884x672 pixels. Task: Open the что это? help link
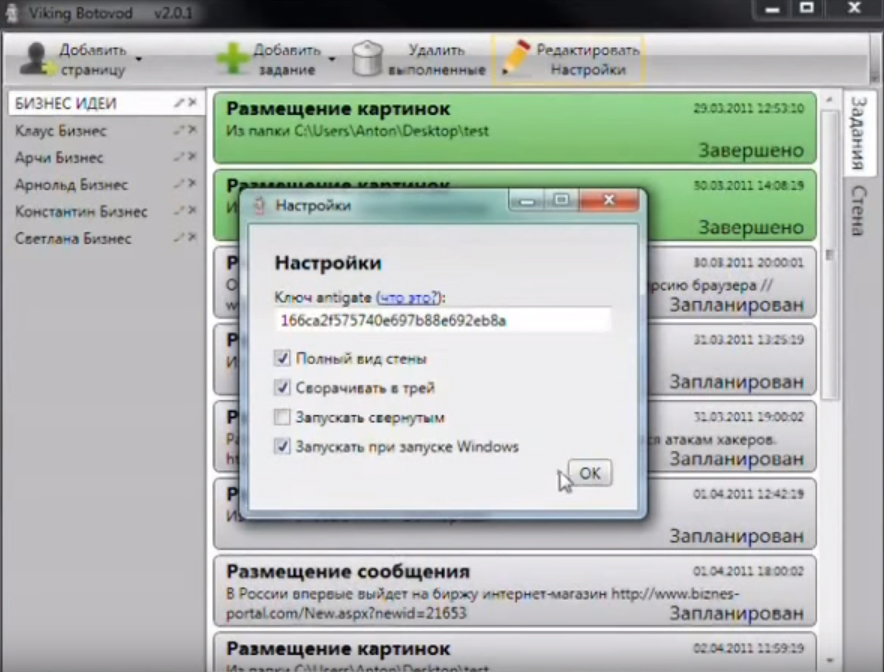click(x=407, y=297)
